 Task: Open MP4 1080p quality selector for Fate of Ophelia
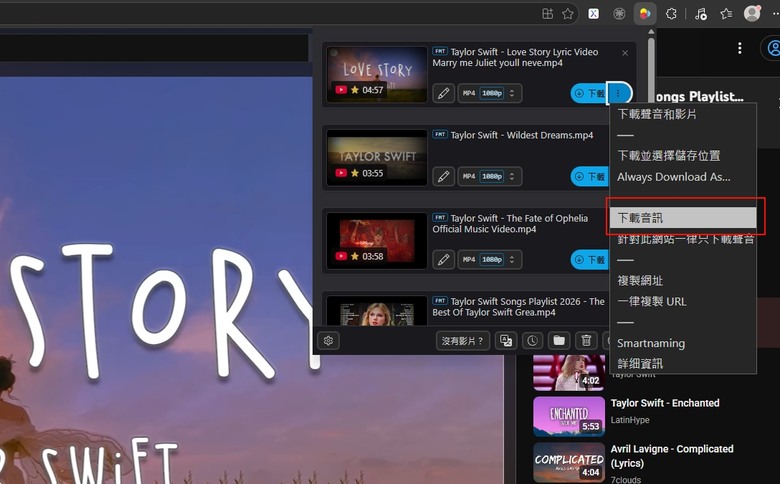click(489, 259)
